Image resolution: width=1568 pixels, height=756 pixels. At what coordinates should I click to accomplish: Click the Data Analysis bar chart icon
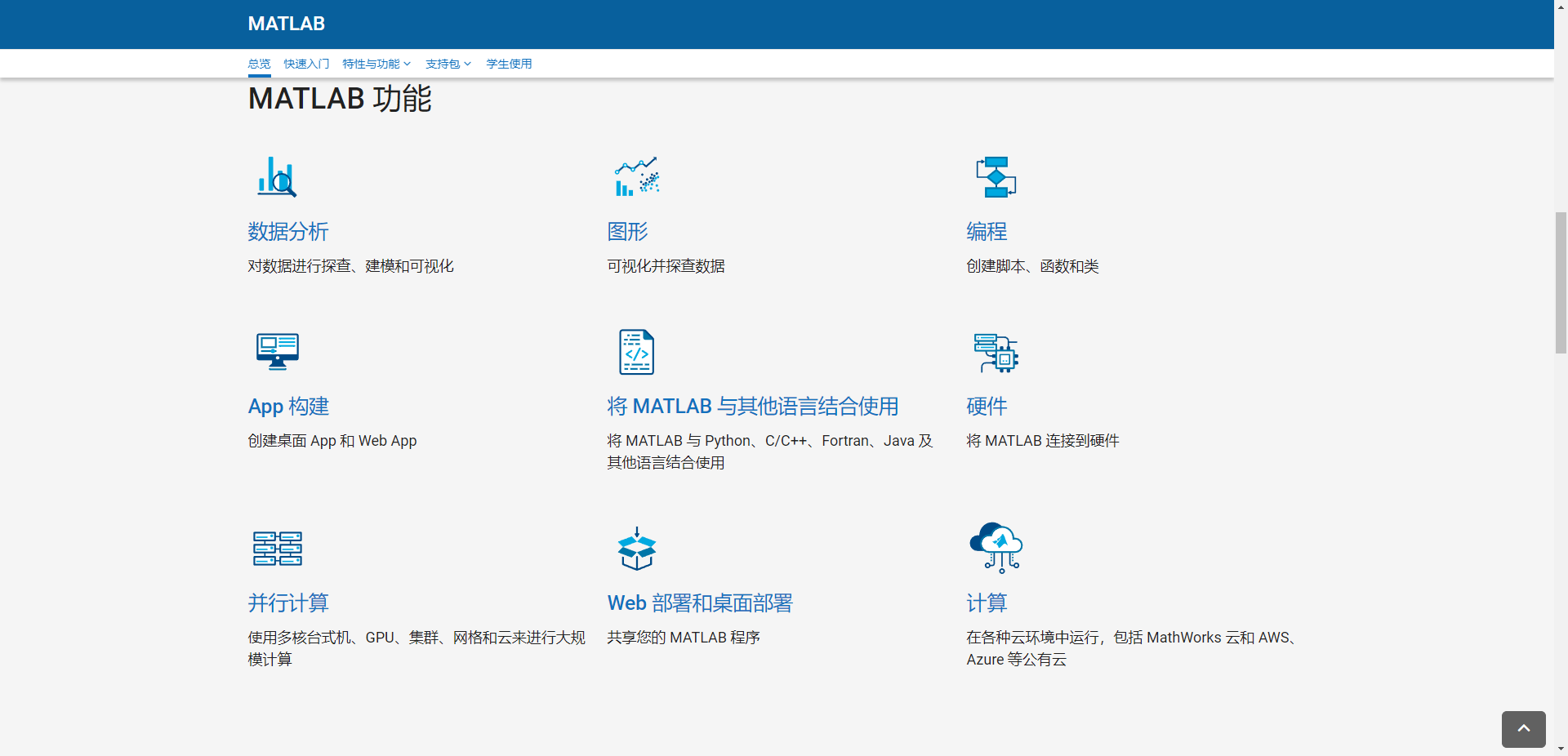pos(277,177)
